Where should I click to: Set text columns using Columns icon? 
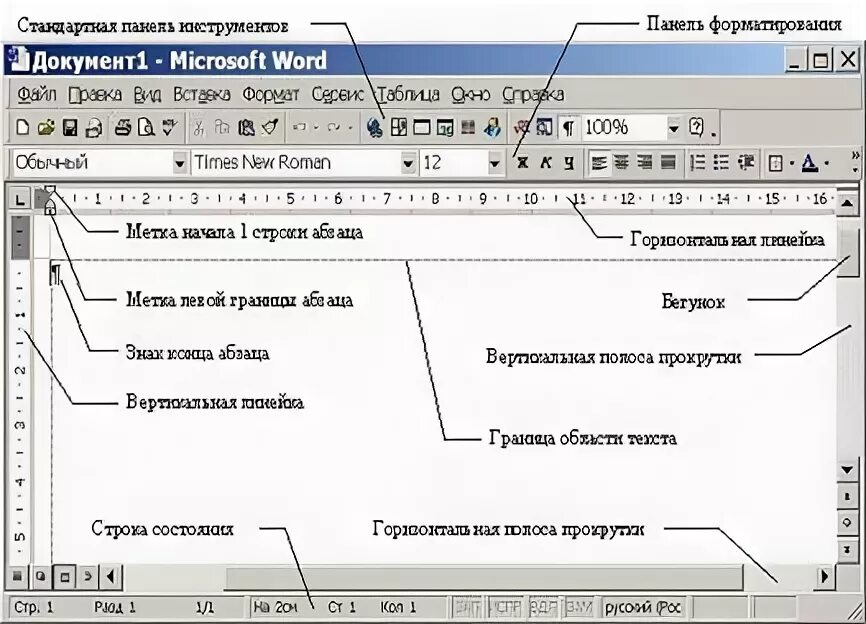coord(468,128)
